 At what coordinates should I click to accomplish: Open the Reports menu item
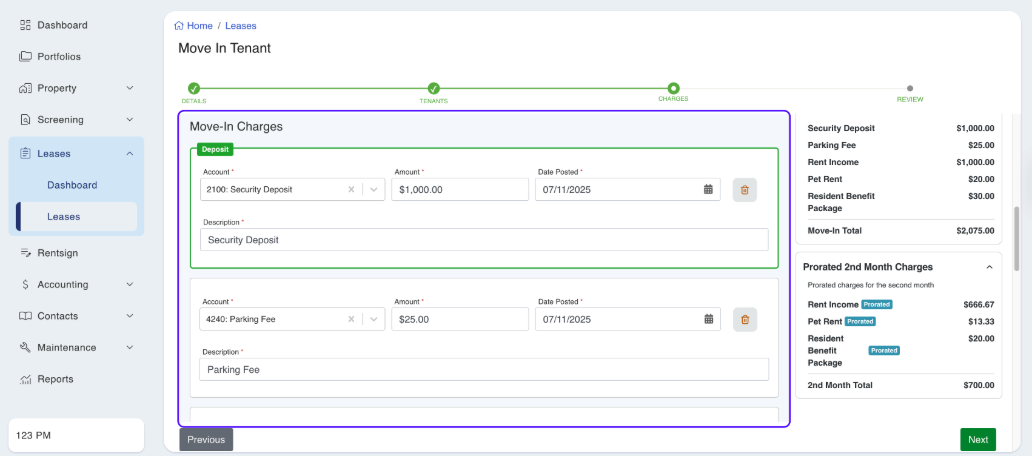55,379
